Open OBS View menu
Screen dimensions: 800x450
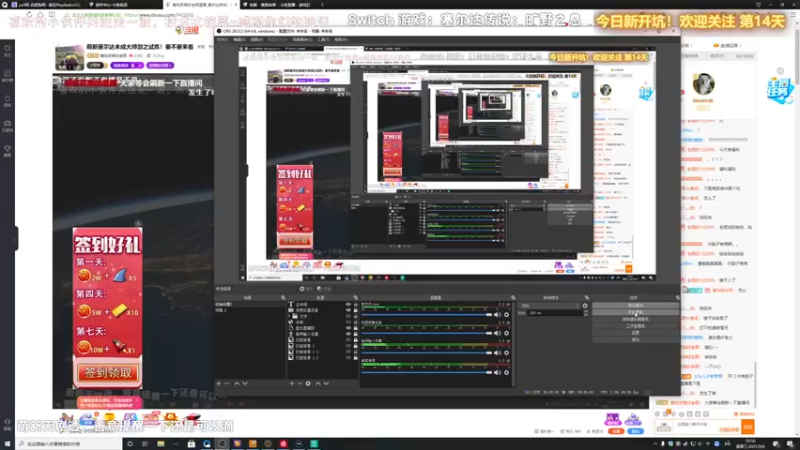point(257,39)
